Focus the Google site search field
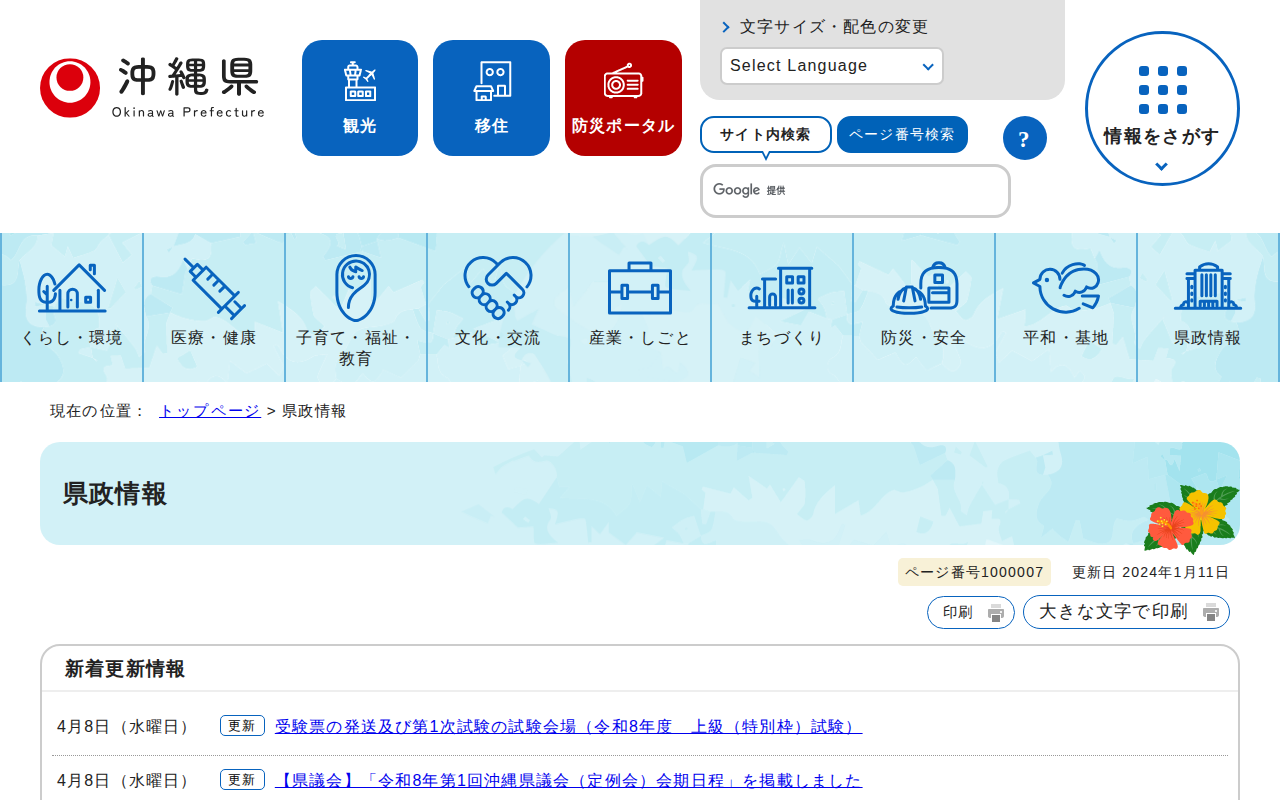Viewport: 1280px width, 800px height. pyautogui.click(x=855, y=191)
